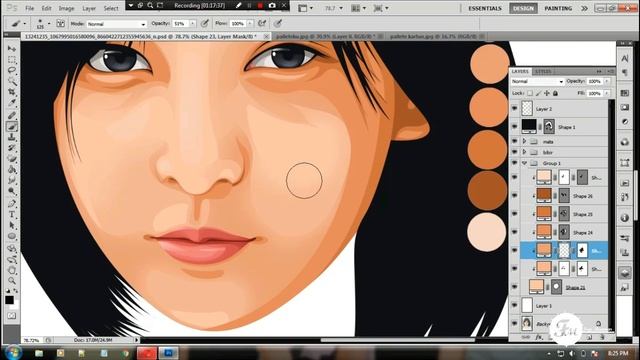Click the dark brown palette circle

coord(487,191)
